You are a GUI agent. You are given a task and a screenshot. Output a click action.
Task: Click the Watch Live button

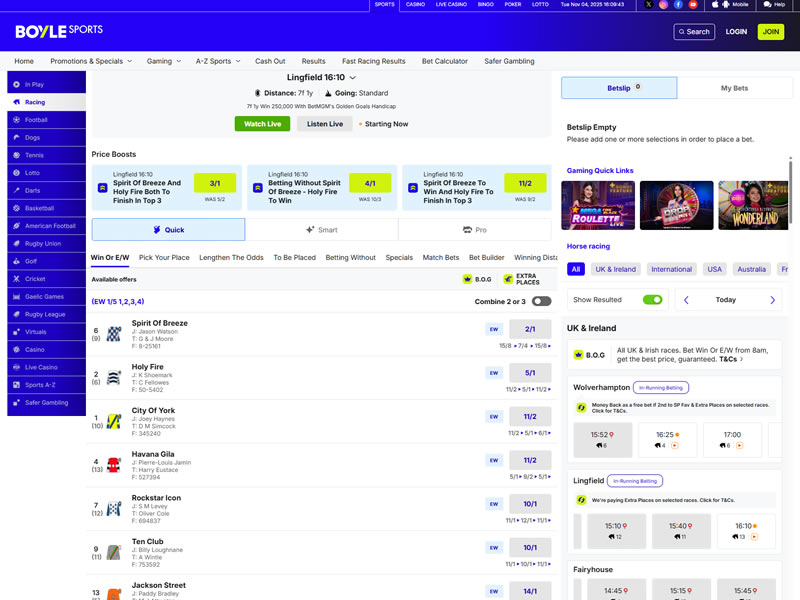pos(262,124)
